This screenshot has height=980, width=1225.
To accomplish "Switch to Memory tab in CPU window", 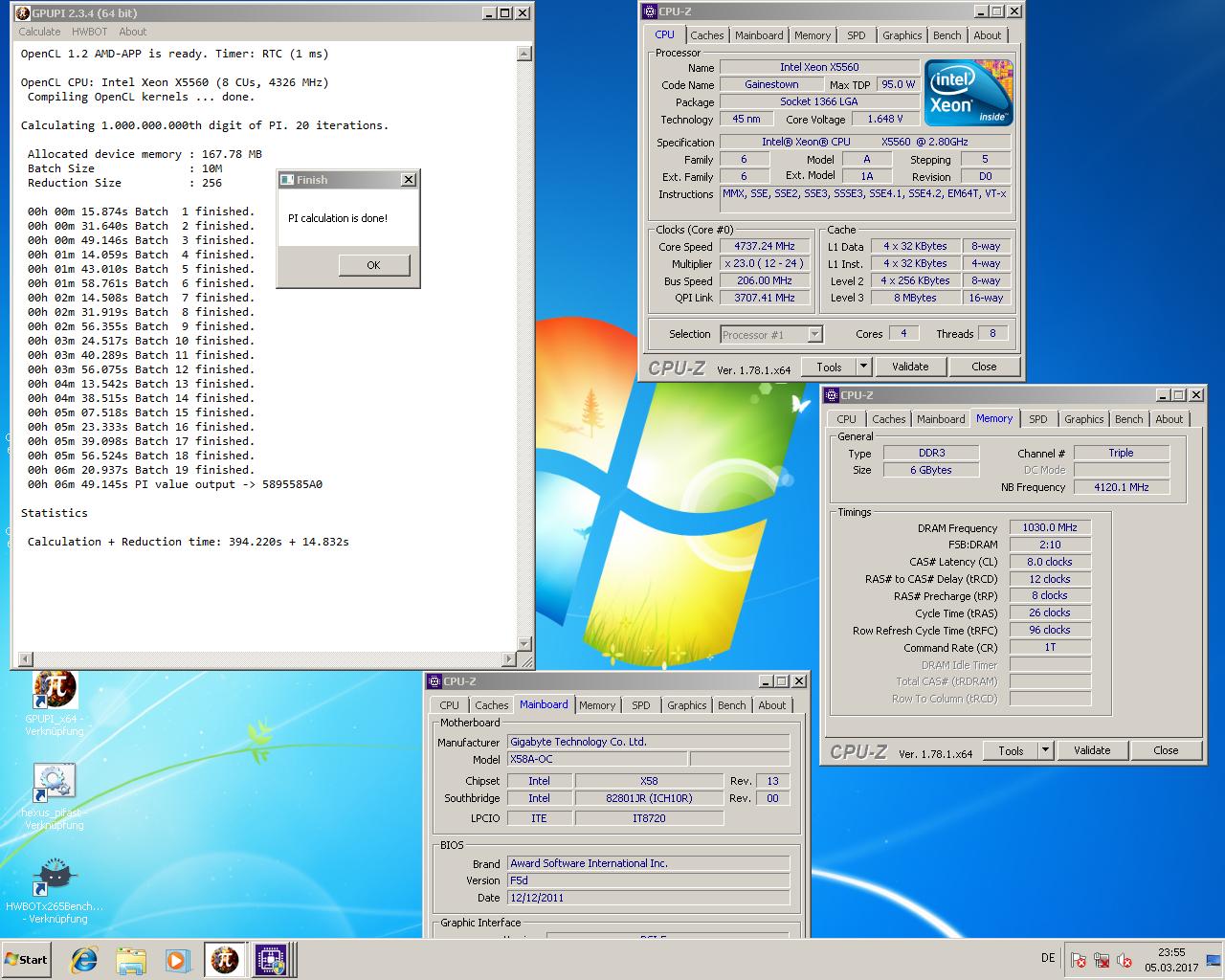I will 813,35.
